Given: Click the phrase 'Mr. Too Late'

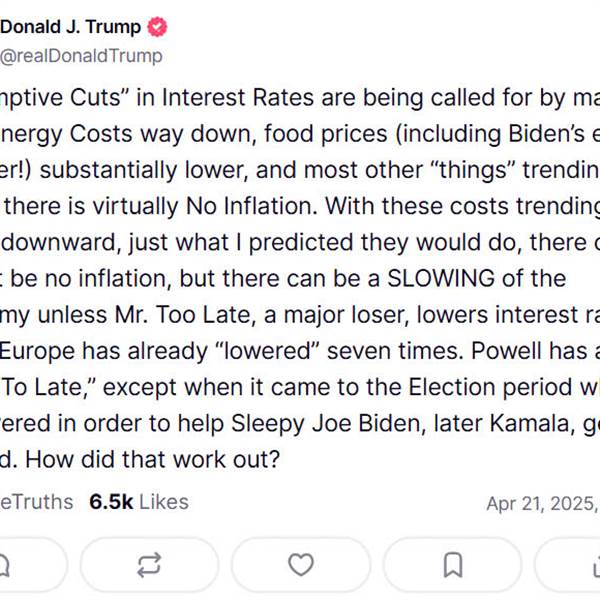Looking at the screenshot, I should [x=186, y=315].
